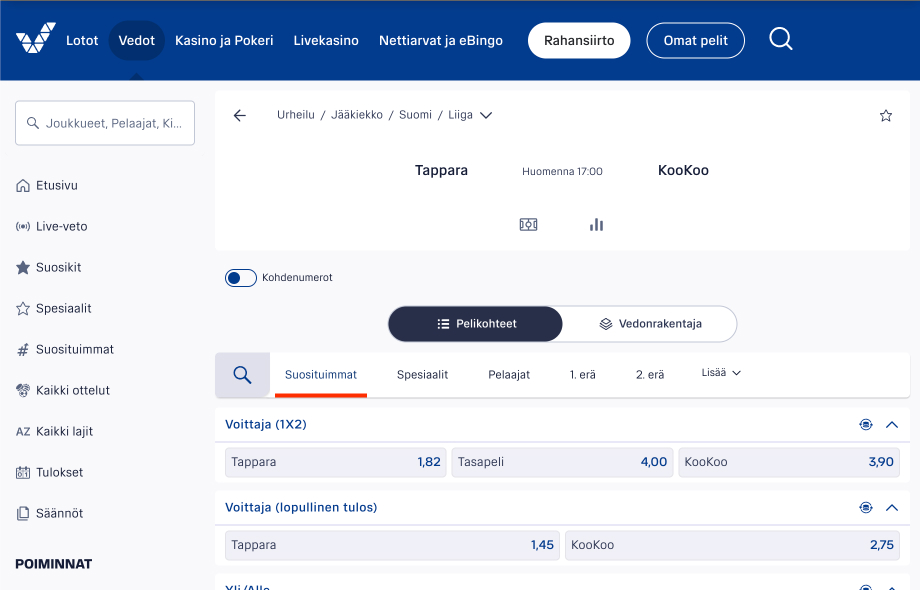This screenshot has width=920, height=590.
Task: Select the Suosituimmat market tab
Action: coord(321,375)
